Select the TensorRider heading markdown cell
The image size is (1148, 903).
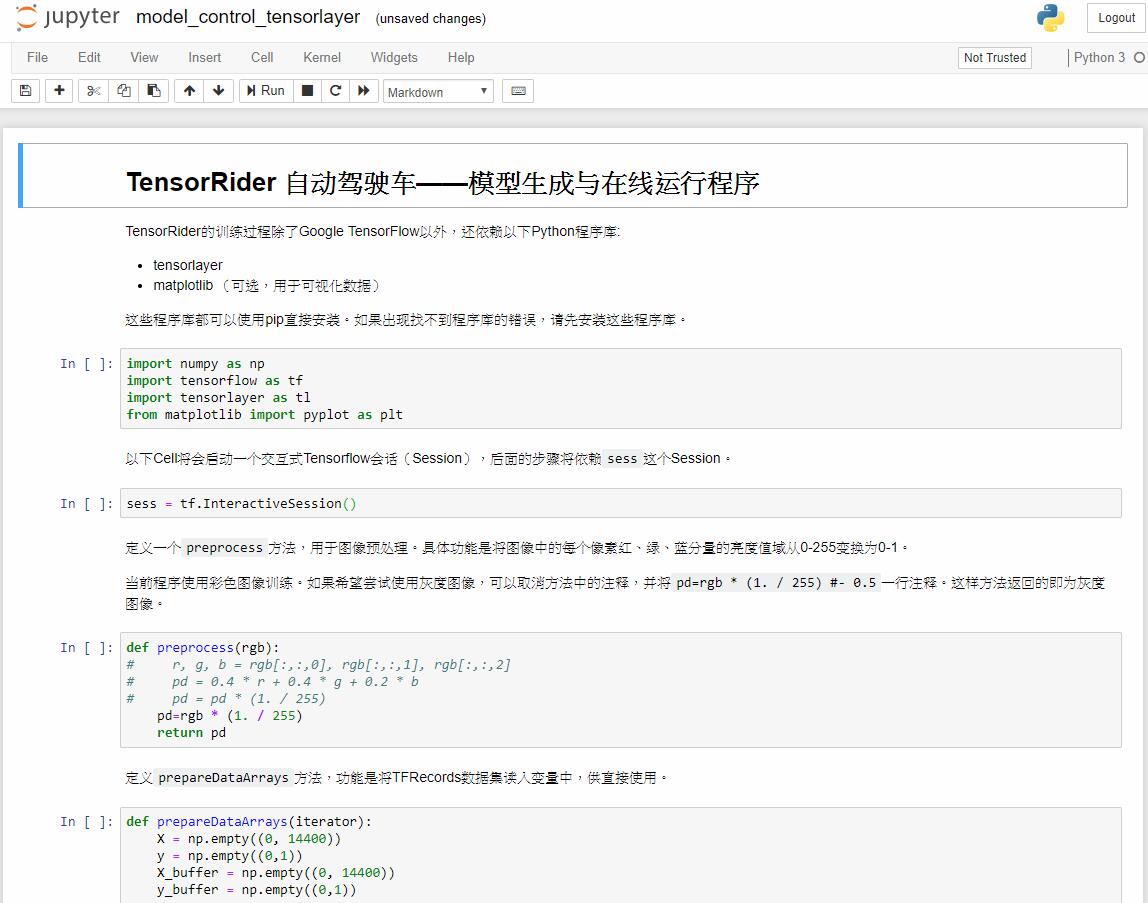click(x=573, y=176)
